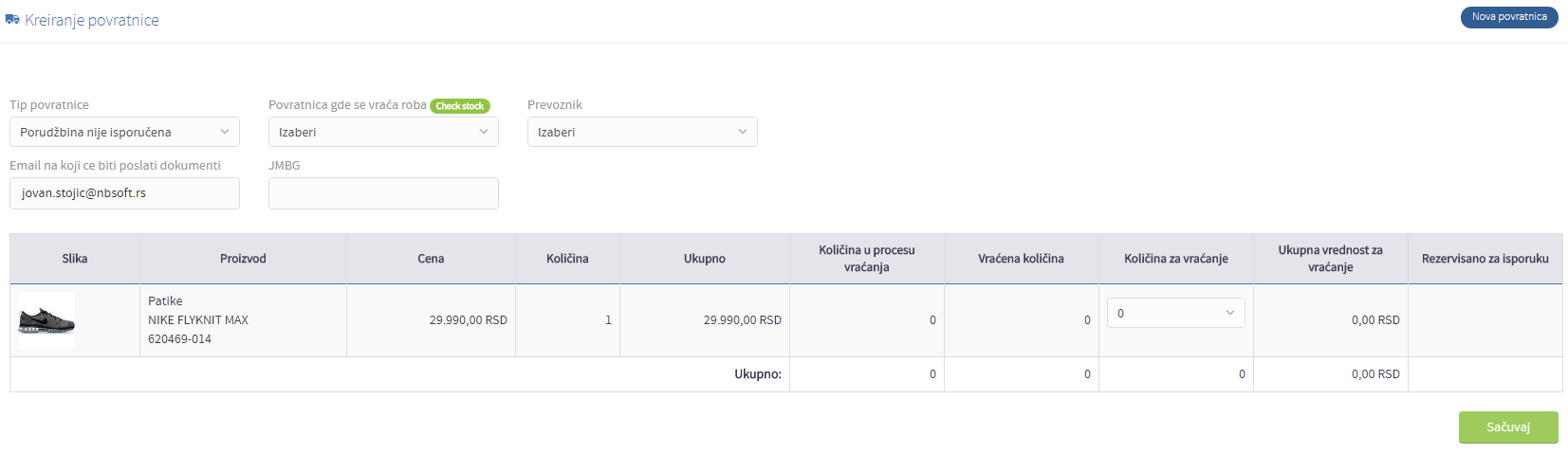Image resolution: width=1568 pixels, height=454 pixels.
Task: Click the Proizvod column header
Action: 243,259
